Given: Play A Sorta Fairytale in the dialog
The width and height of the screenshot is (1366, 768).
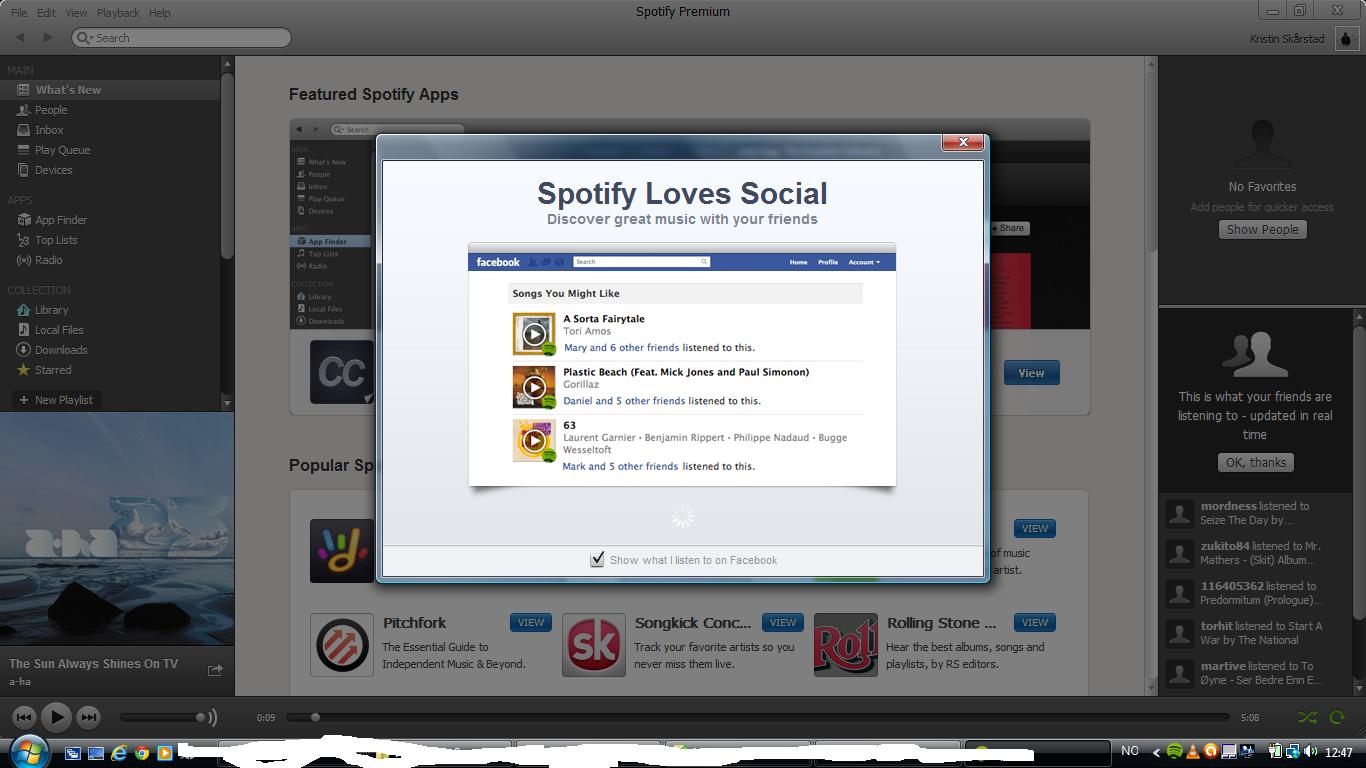Looking at the screenshot, I should click(x=534, y=334).
